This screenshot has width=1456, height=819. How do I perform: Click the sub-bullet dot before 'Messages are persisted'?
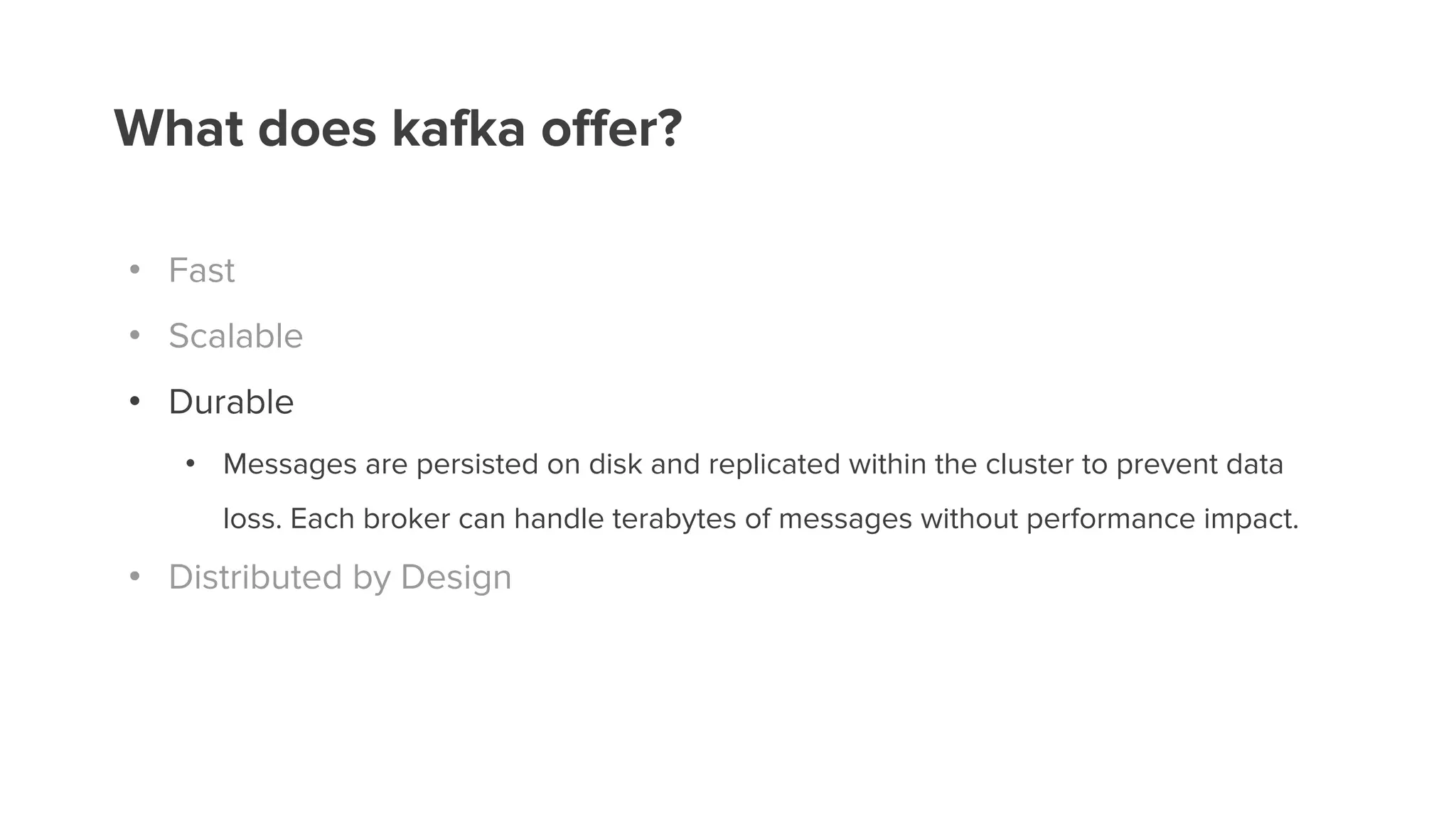(190, 464)
